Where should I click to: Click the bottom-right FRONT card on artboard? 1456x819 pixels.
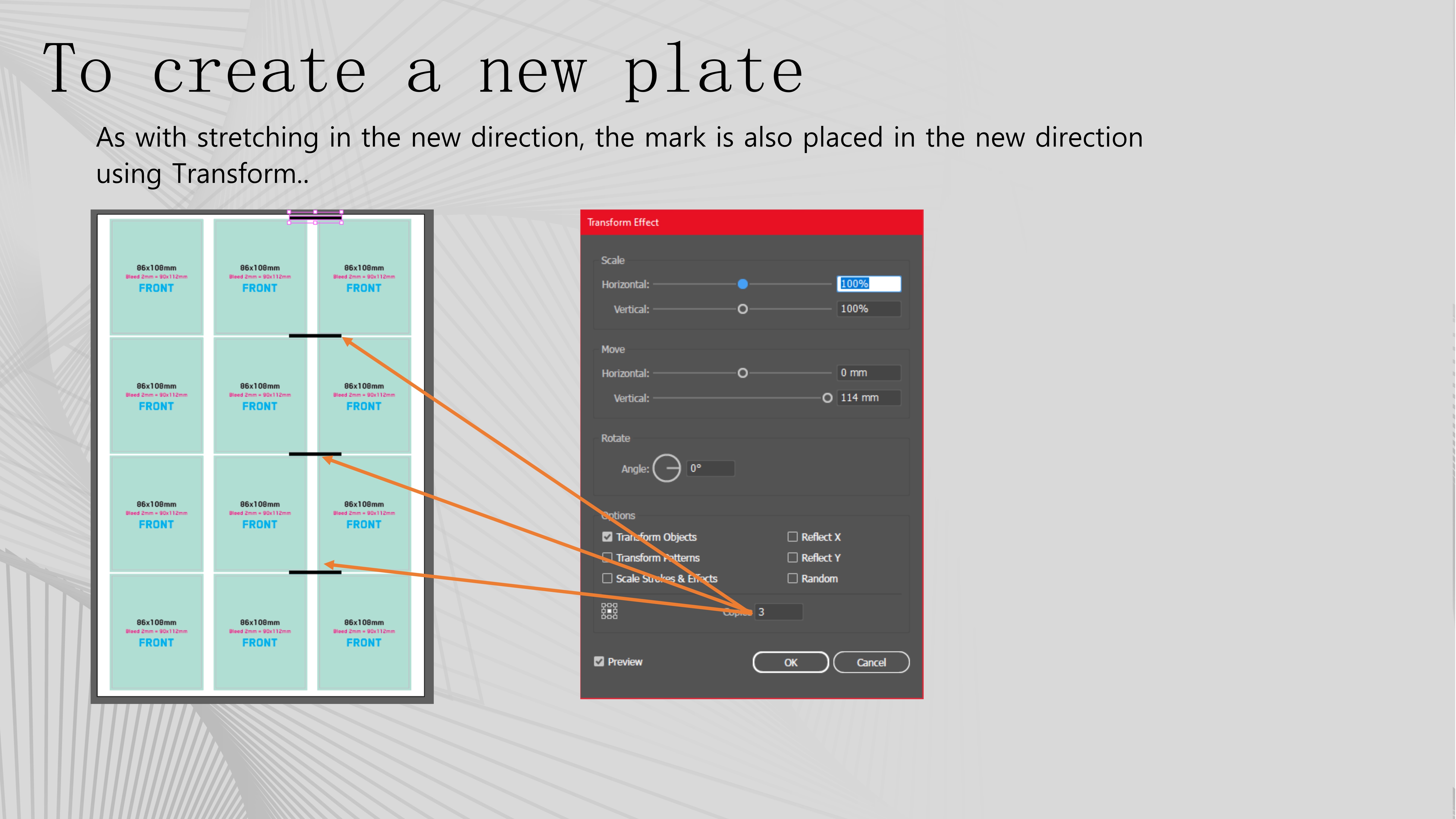point(364,632)
